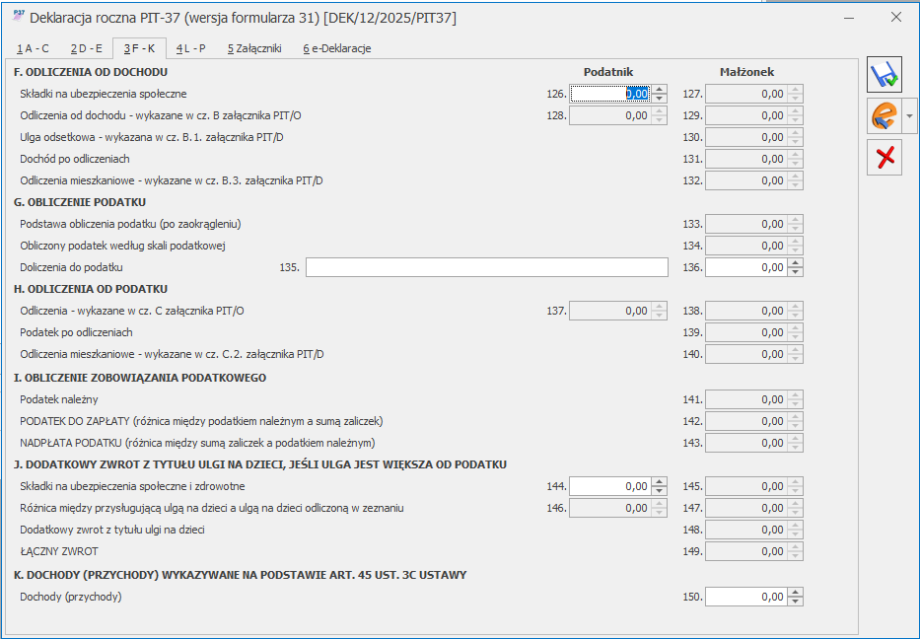This screenshot has height=639, width=920.
Task: Click field 144 social and health contributions
Action: (x=610, y=486)
